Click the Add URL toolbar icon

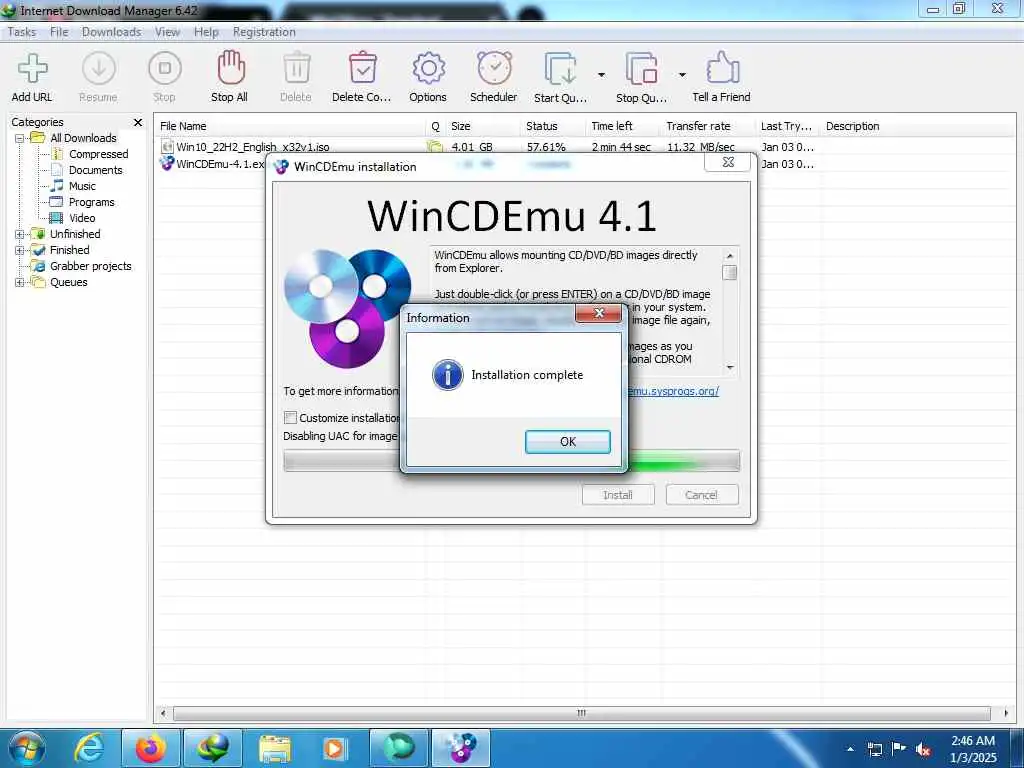[x=32, y=69]
